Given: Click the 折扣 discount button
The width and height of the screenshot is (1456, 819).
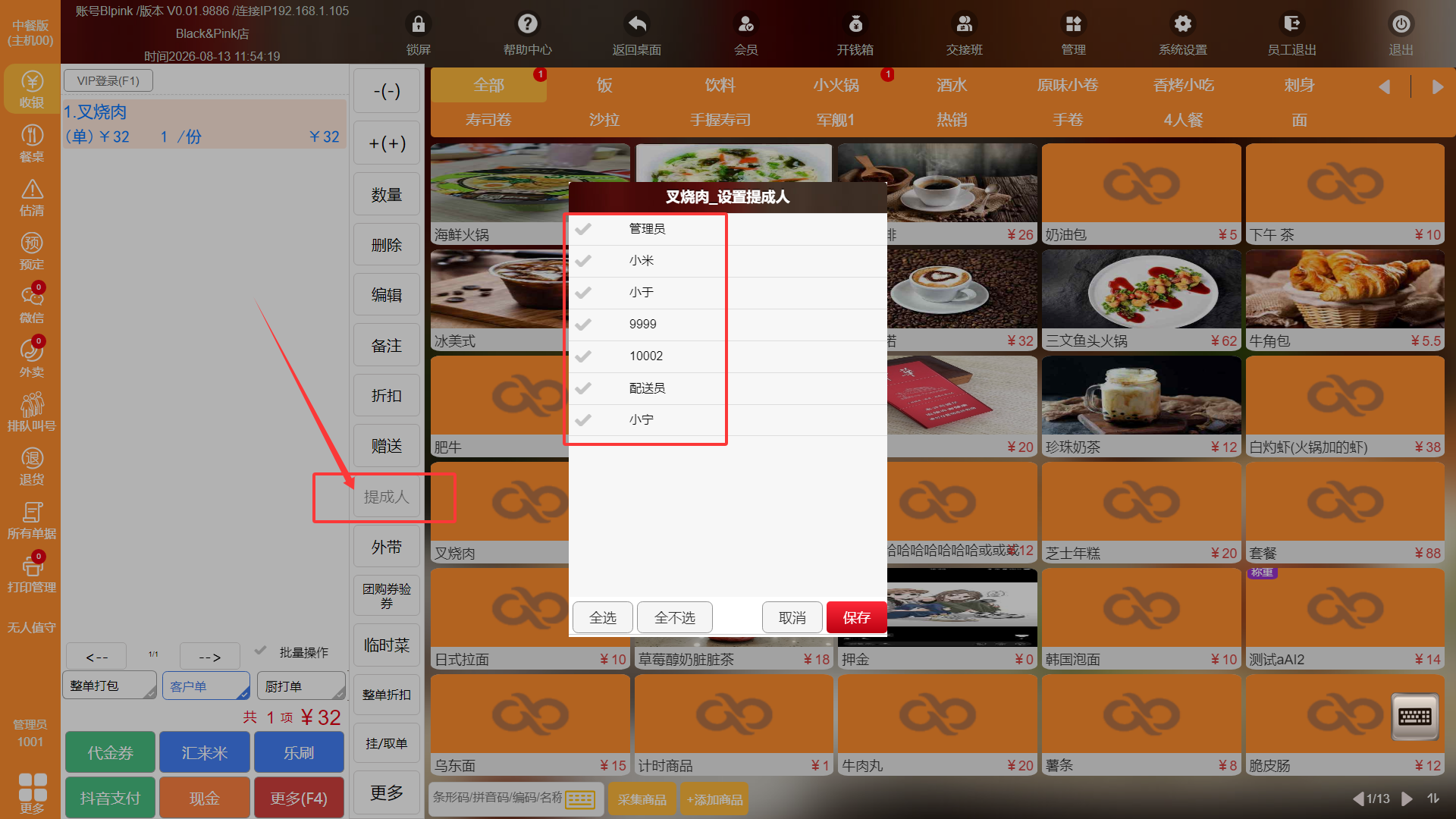Looking at the screenshot, I should pyautogui.click(x=387, y=396).
